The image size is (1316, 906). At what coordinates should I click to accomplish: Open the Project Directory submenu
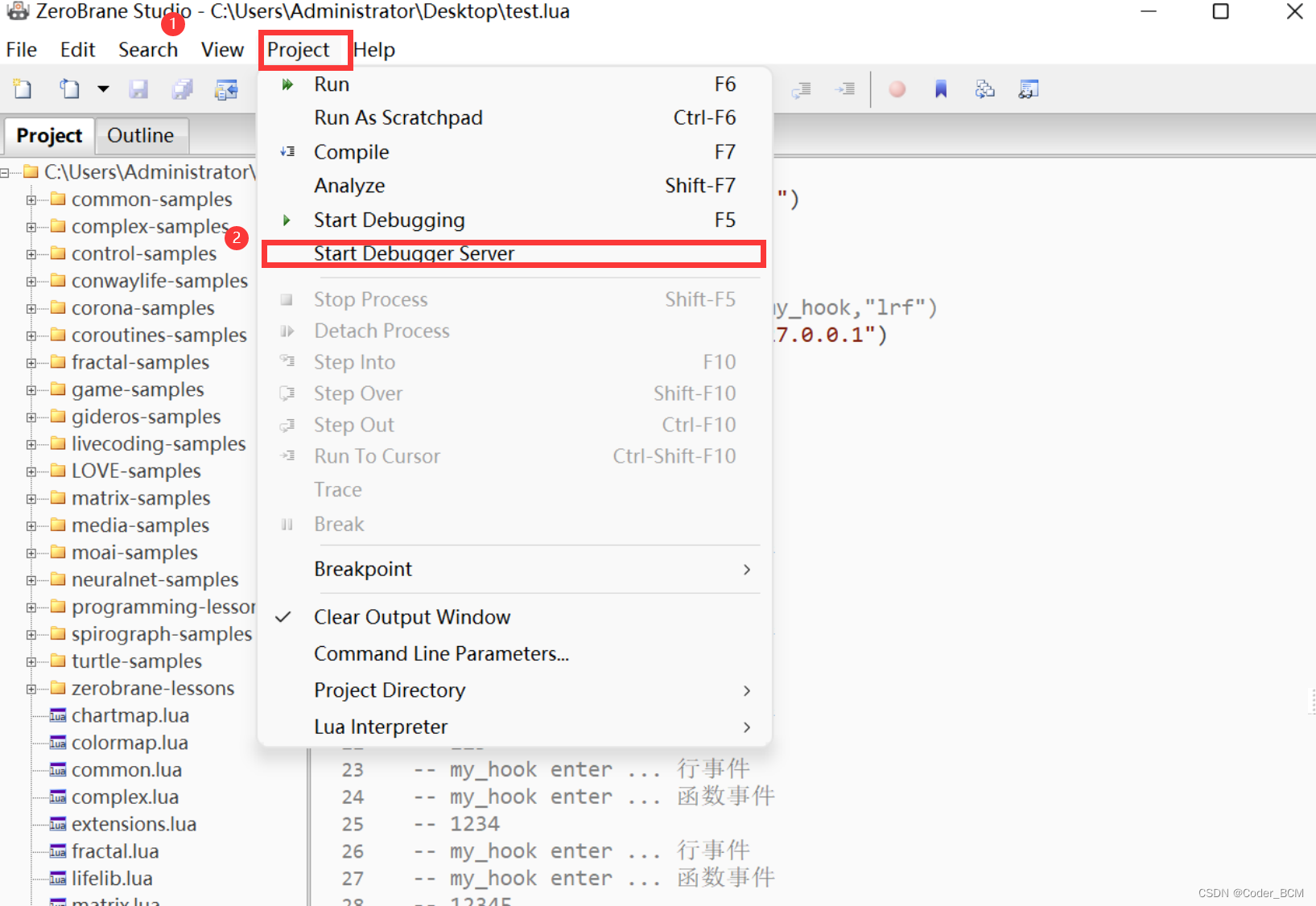click(514, 690)
